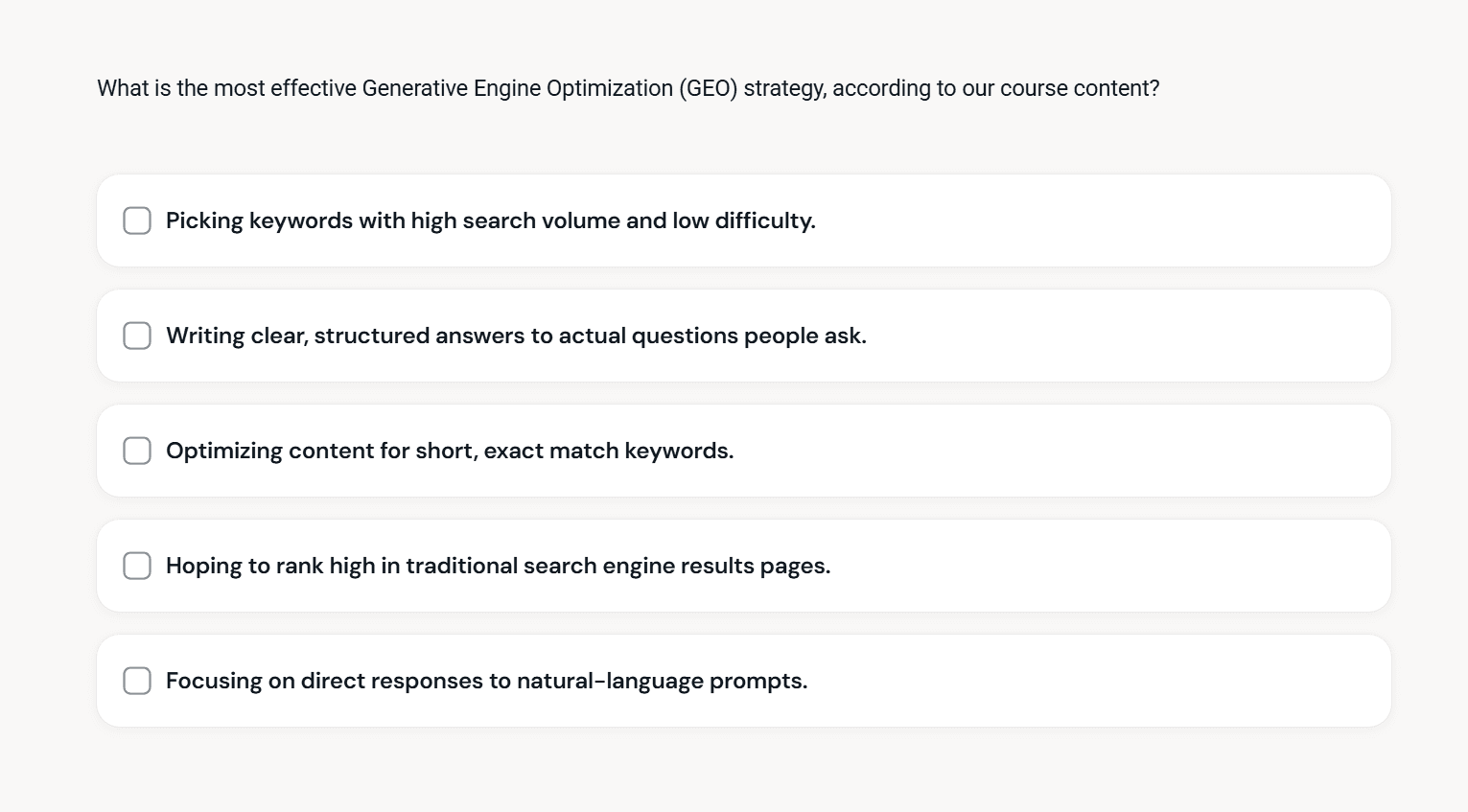
Task: Click 'course content?' at the question's end
Action: click(1079, 88)
